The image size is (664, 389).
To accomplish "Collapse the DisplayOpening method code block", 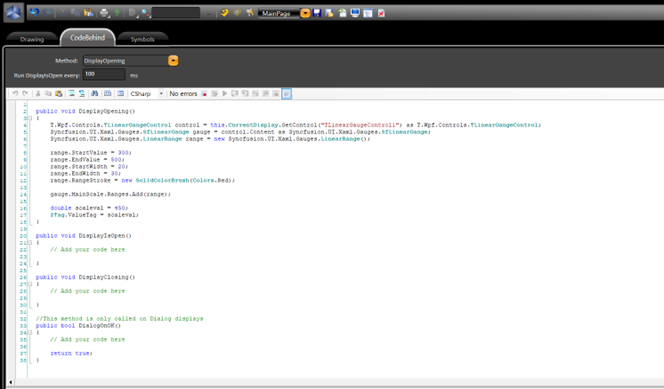I will [30, 118].
